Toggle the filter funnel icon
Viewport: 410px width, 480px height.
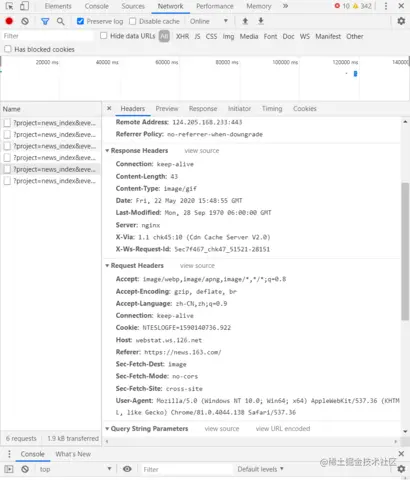click(45, 22)
